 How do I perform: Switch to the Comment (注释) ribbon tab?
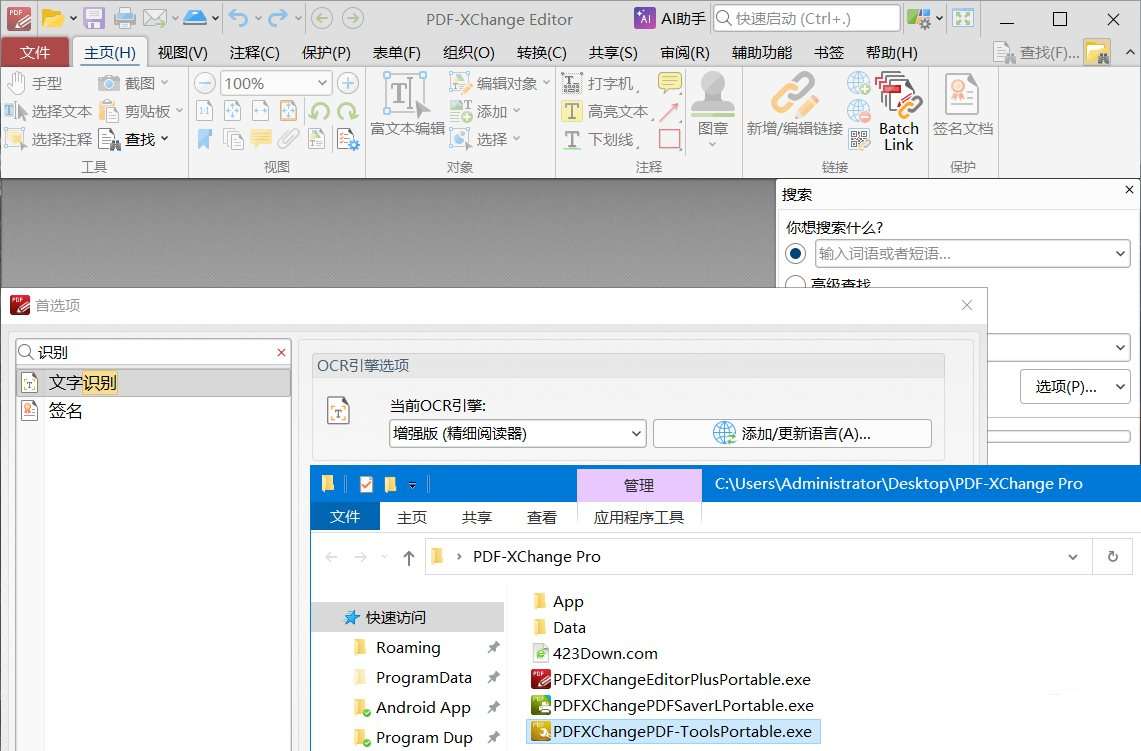pos(254,52)
